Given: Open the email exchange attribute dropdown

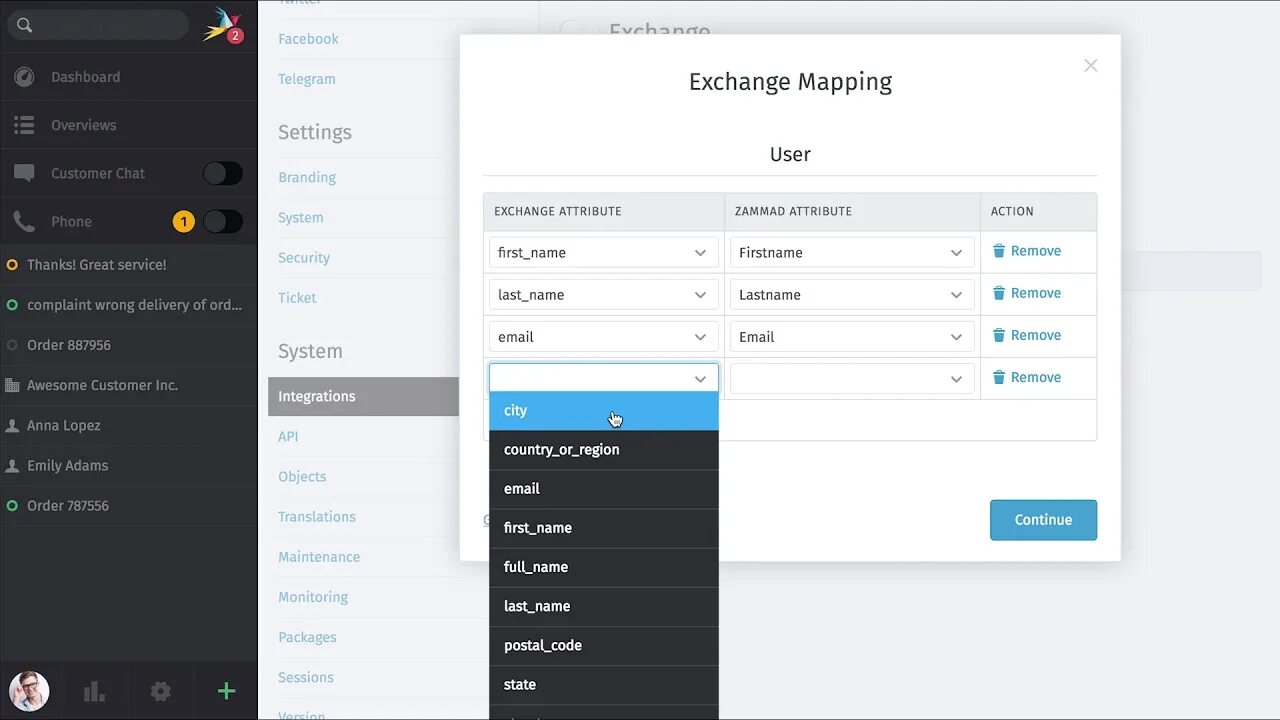Looking at the screenshot, I should point(604,336).
